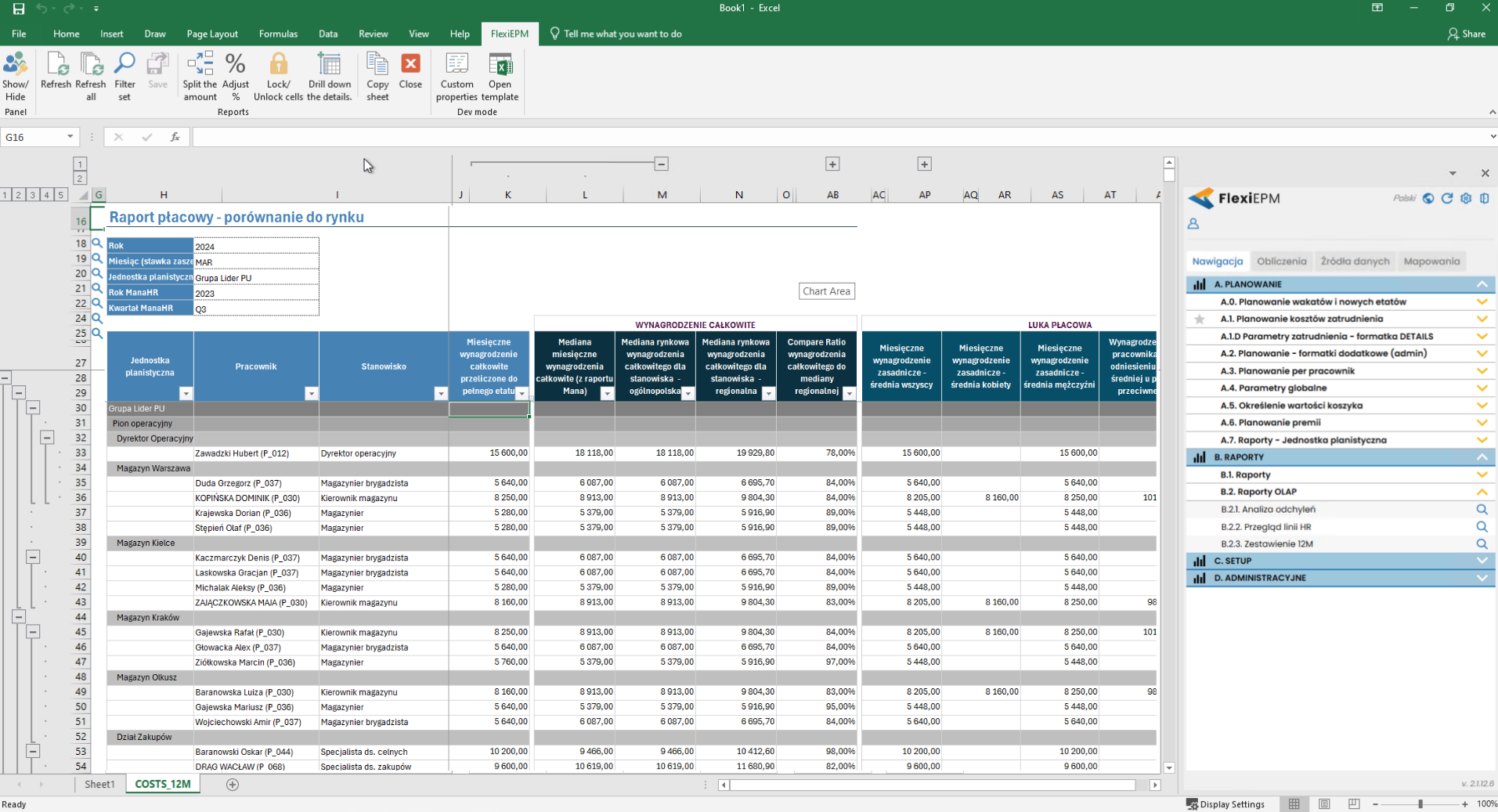Switch to Page Layout view in status bar
The image size is (1498, 812).
pyautogui.click(x=1324, y=804)
